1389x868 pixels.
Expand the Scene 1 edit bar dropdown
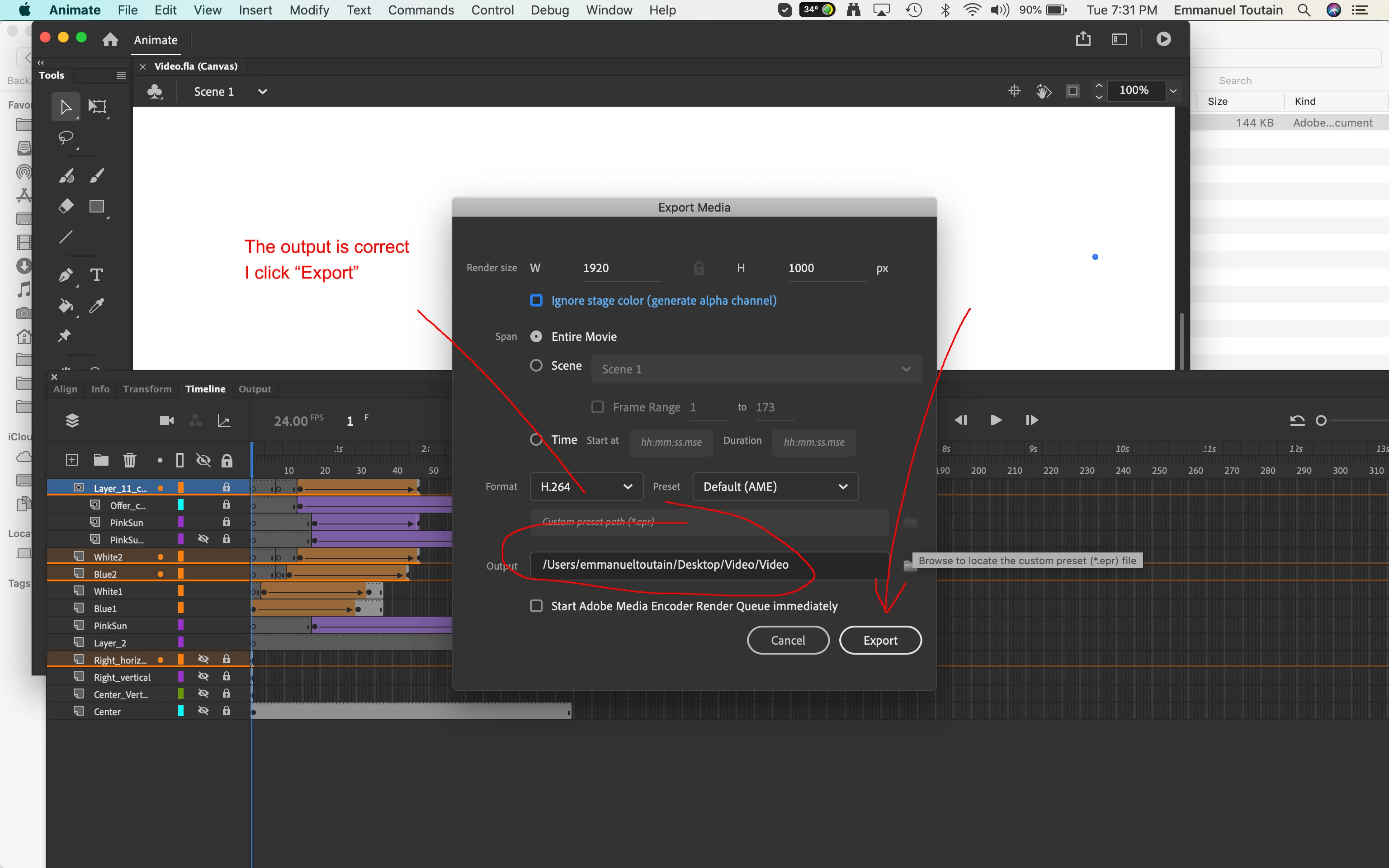[262, 92]
